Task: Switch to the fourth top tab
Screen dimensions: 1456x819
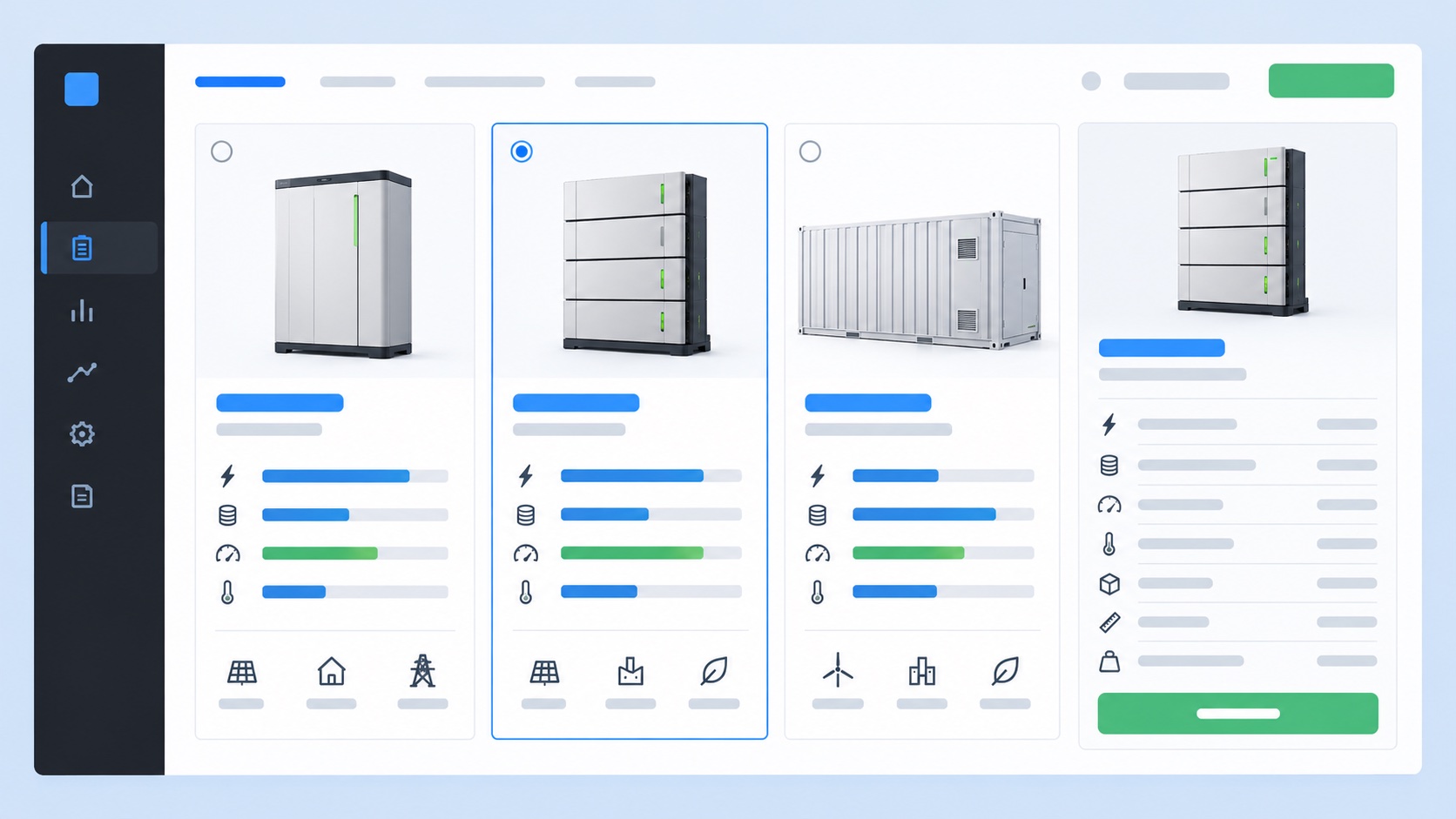Action: coord(615,82)
